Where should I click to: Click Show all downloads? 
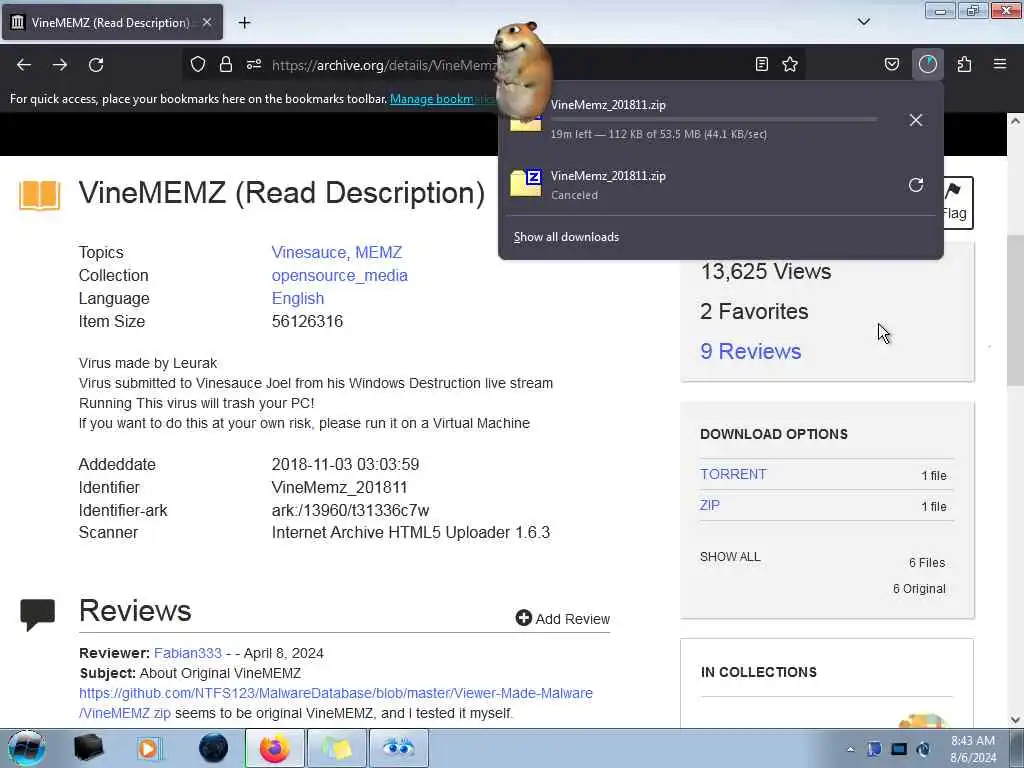(x=566, y=237)
